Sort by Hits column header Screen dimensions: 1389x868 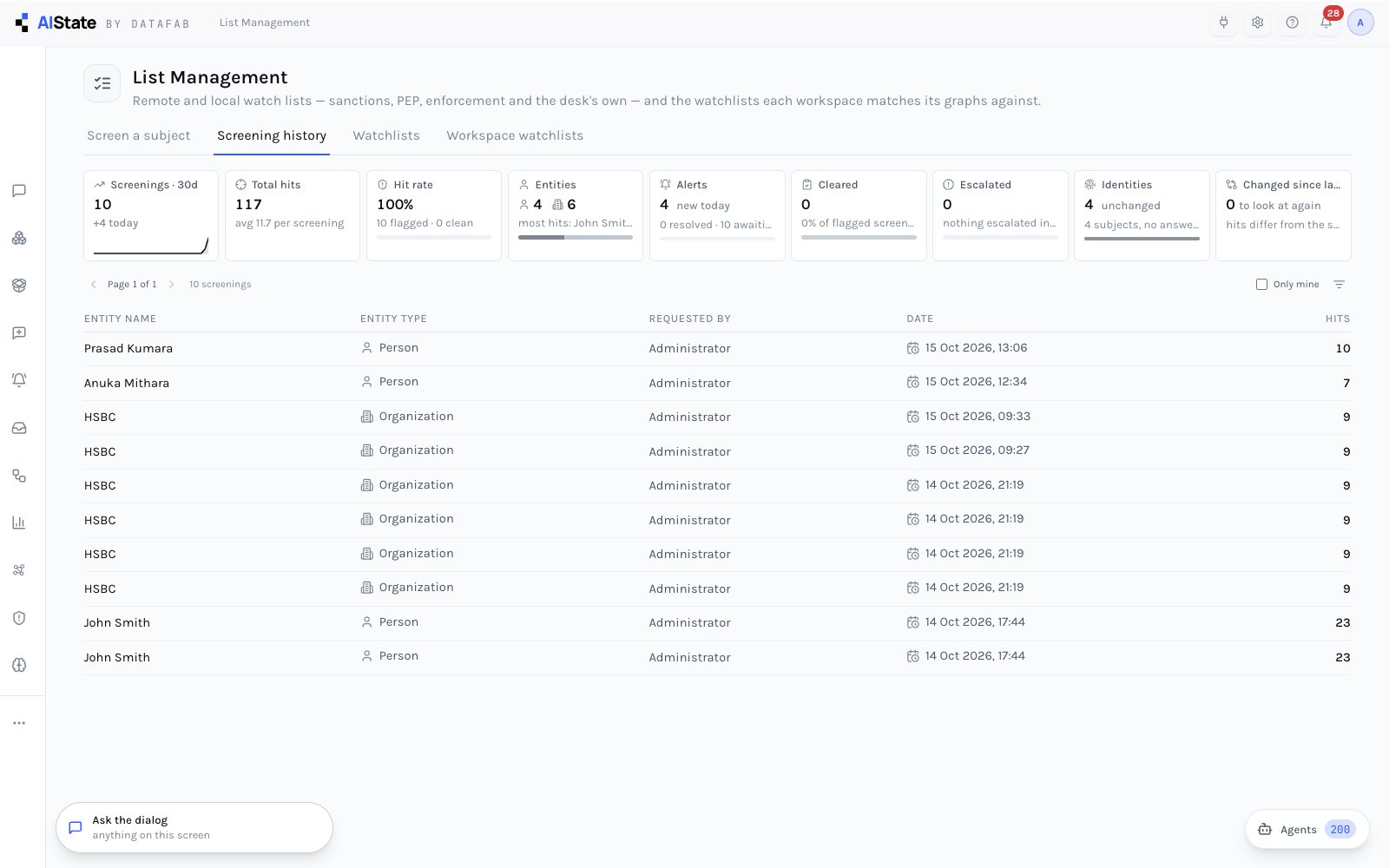tap(1338, 319)
